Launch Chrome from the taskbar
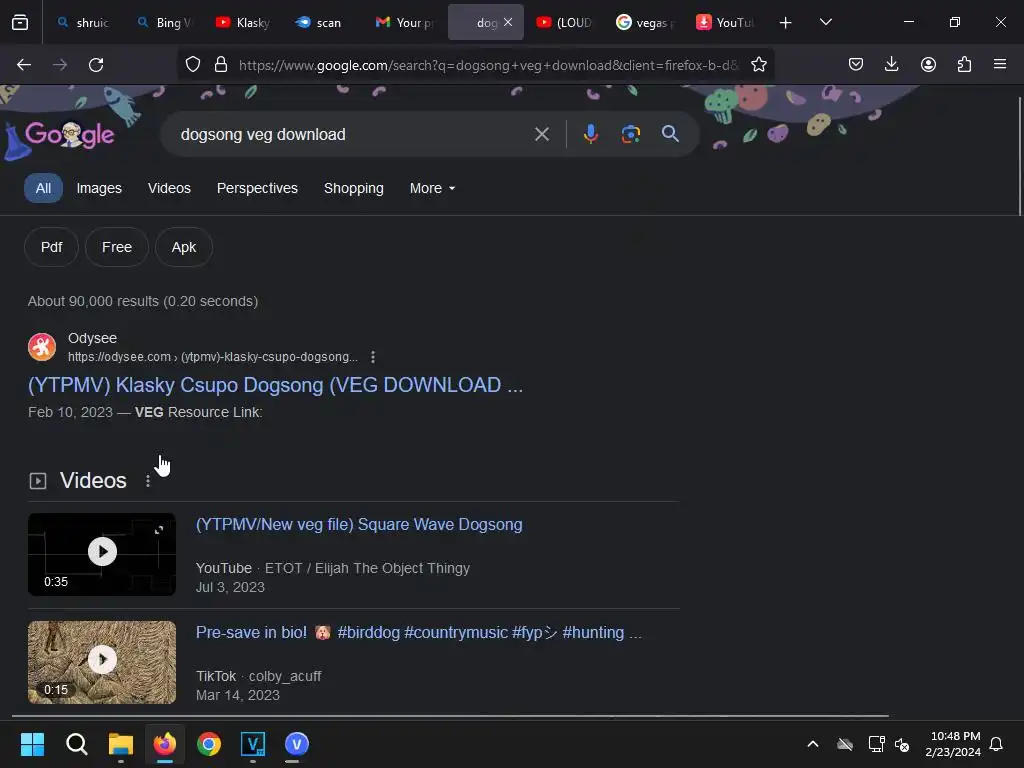 (x=209, y=744)
